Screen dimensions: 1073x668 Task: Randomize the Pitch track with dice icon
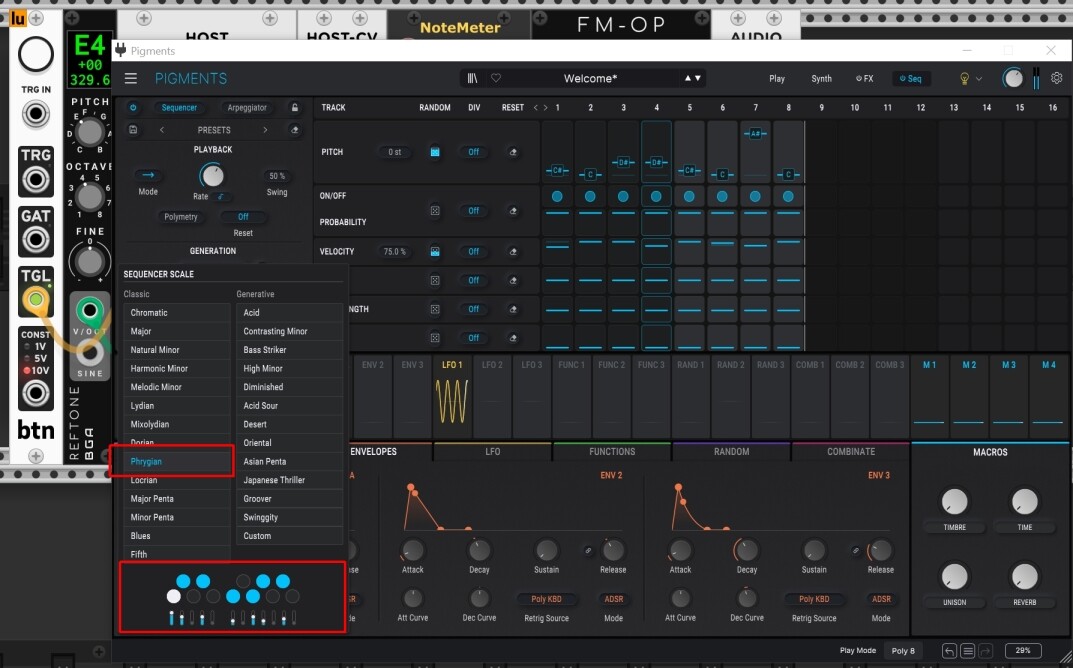pos(435,152)
